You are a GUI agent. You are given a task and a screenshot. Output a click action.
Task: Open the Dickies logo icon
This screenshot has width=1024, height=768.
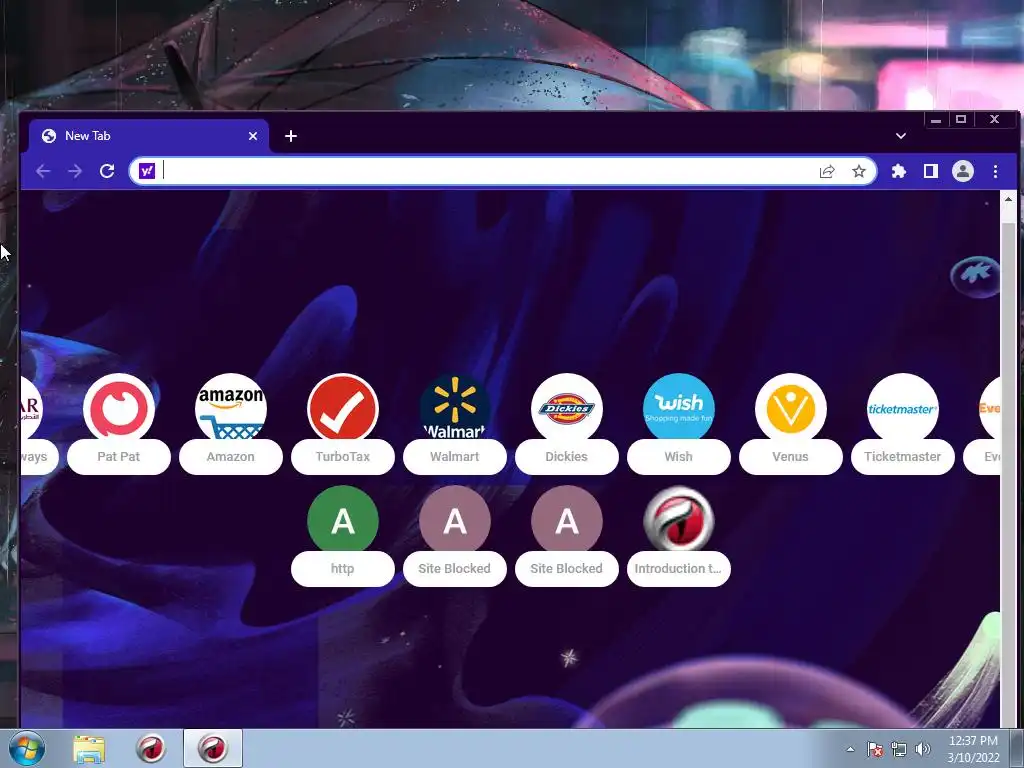tap(567, 408)
